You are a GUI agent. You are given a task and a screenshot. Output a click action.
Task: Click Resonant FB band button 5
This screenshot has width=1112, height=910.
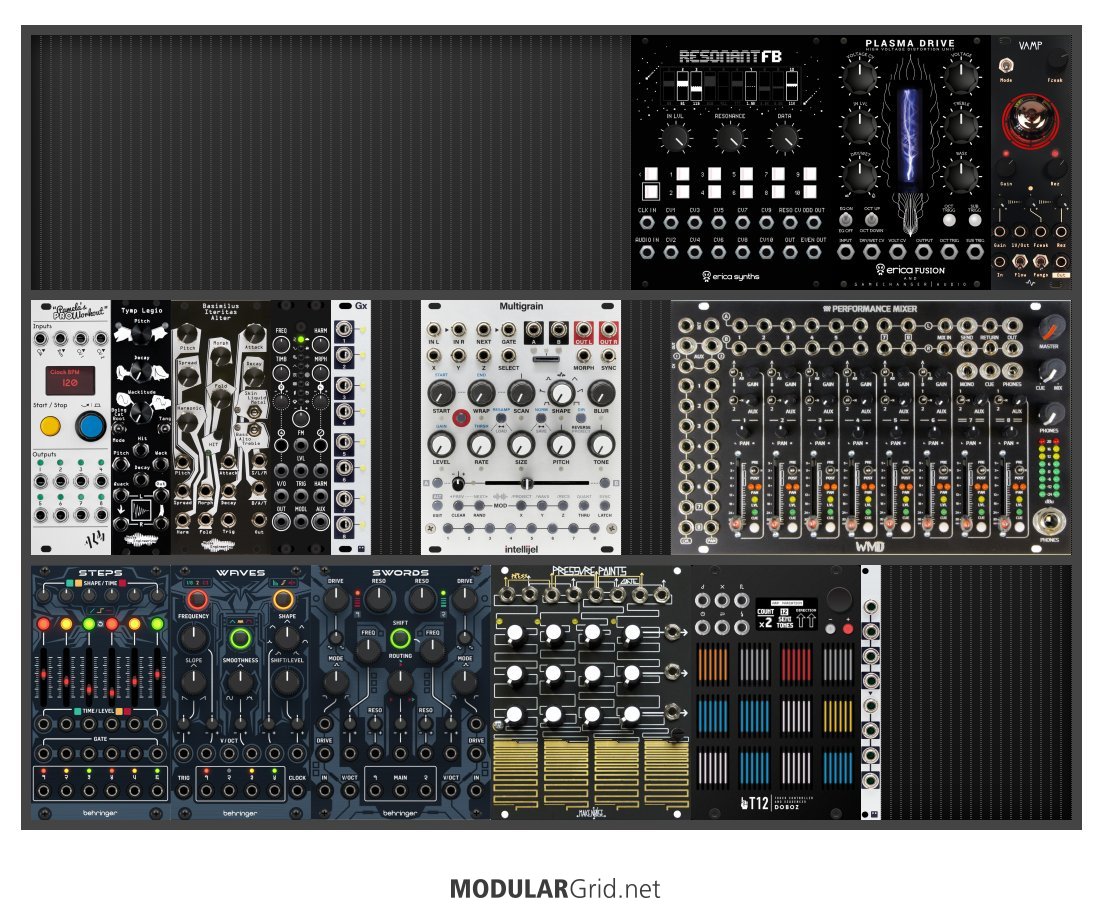(746, 174)
